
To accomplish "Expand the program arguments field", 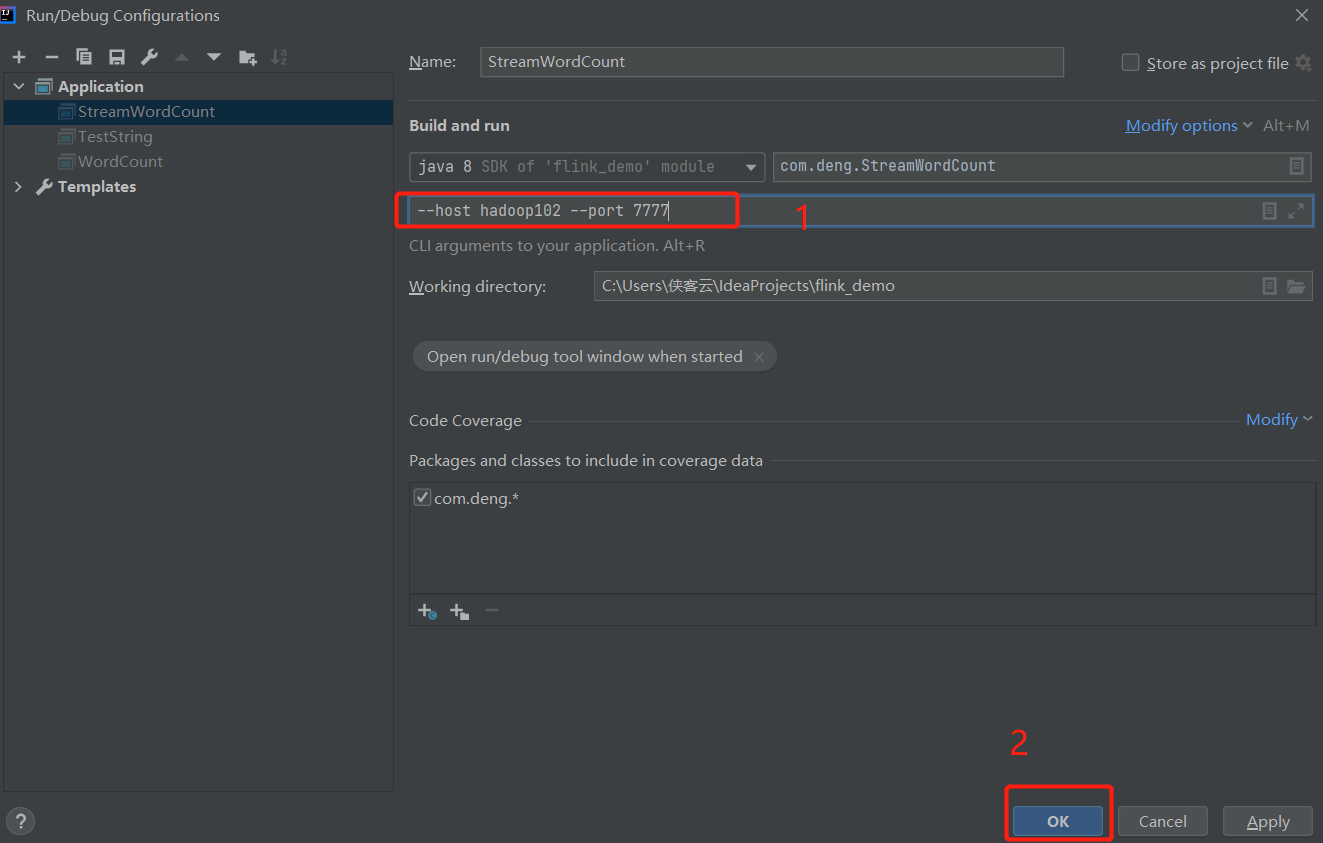I will [1296, 211].
